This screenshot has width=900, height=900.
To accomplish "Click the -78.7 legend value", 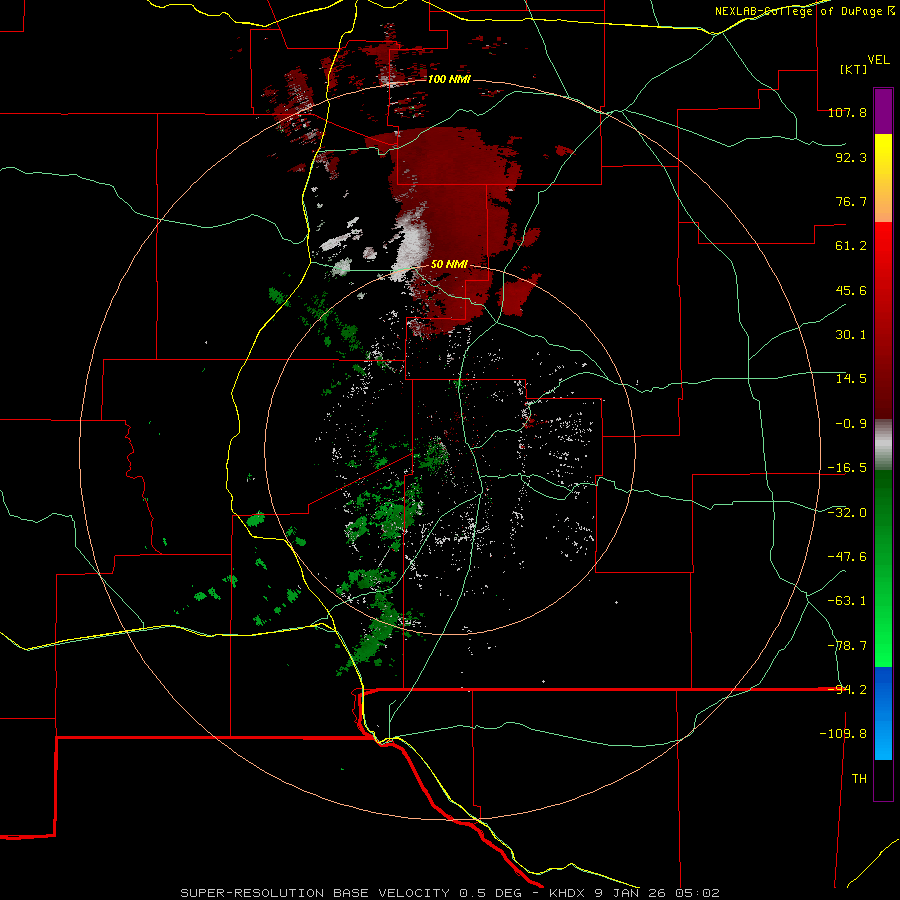I will [x=847, y=646].
